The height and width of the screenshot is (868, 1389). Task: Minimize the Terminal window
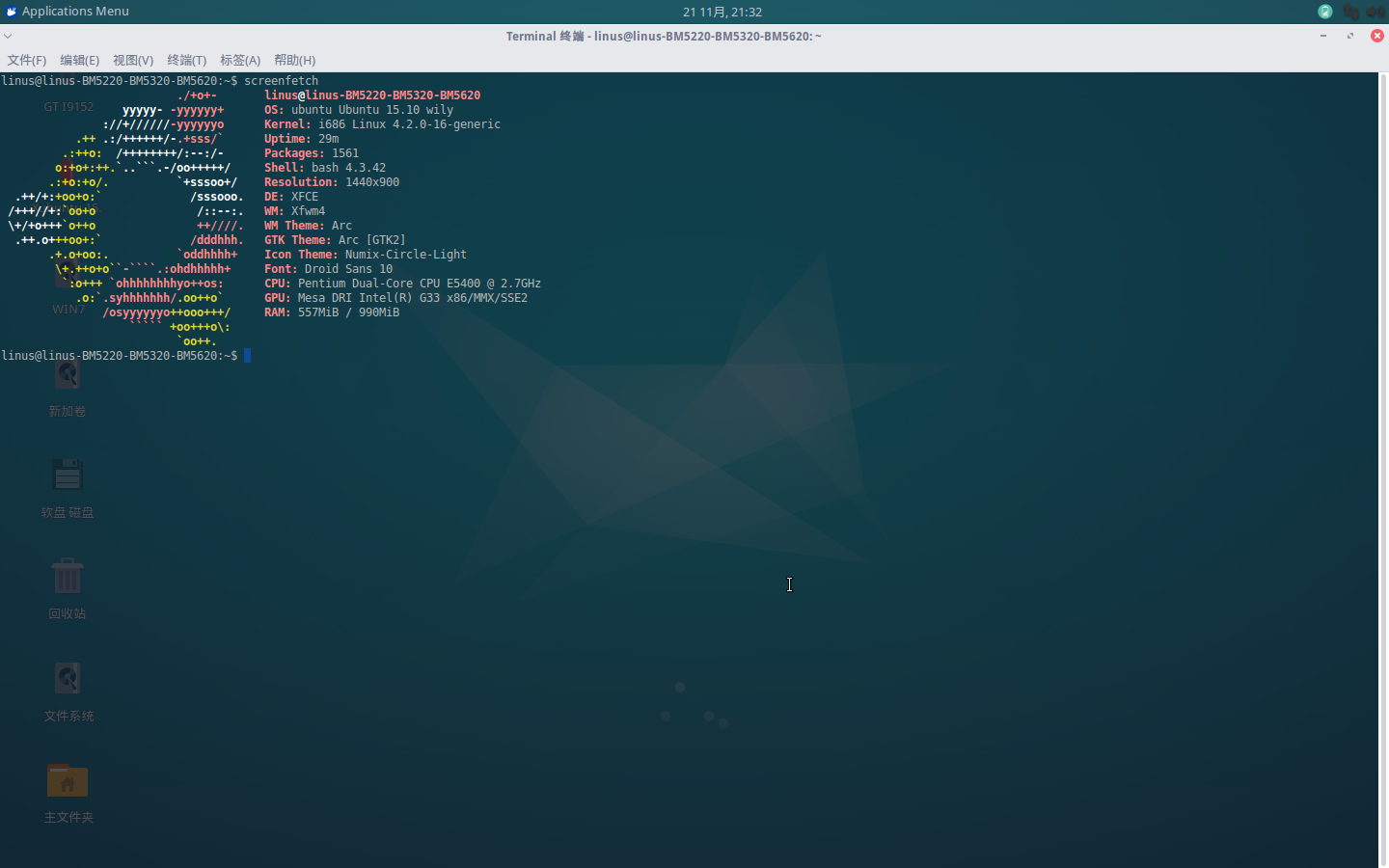point(1323,36)
